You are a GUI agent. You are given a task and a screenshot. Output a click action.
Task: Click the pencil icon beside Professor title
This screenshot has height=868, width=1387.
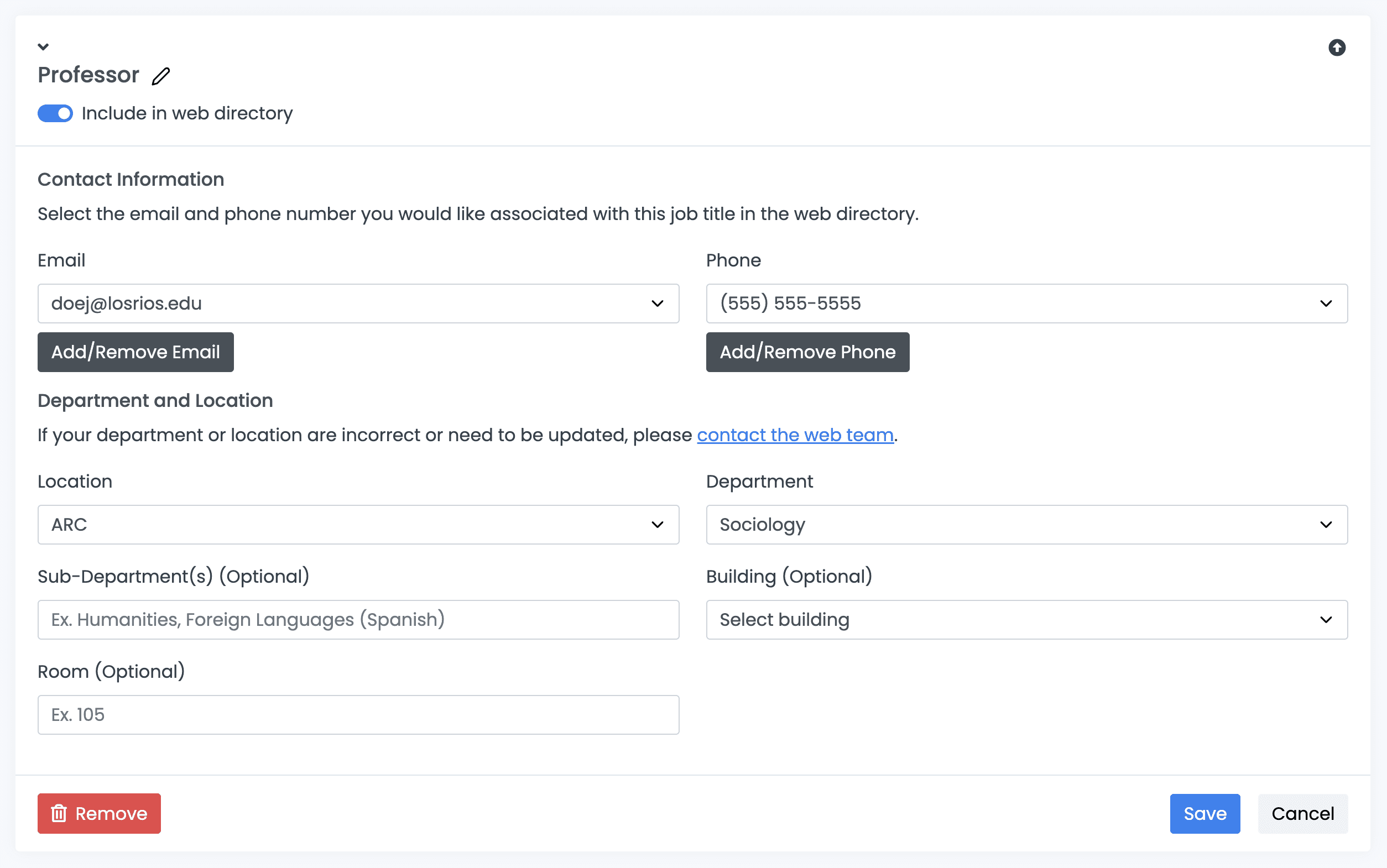[161, 76]
